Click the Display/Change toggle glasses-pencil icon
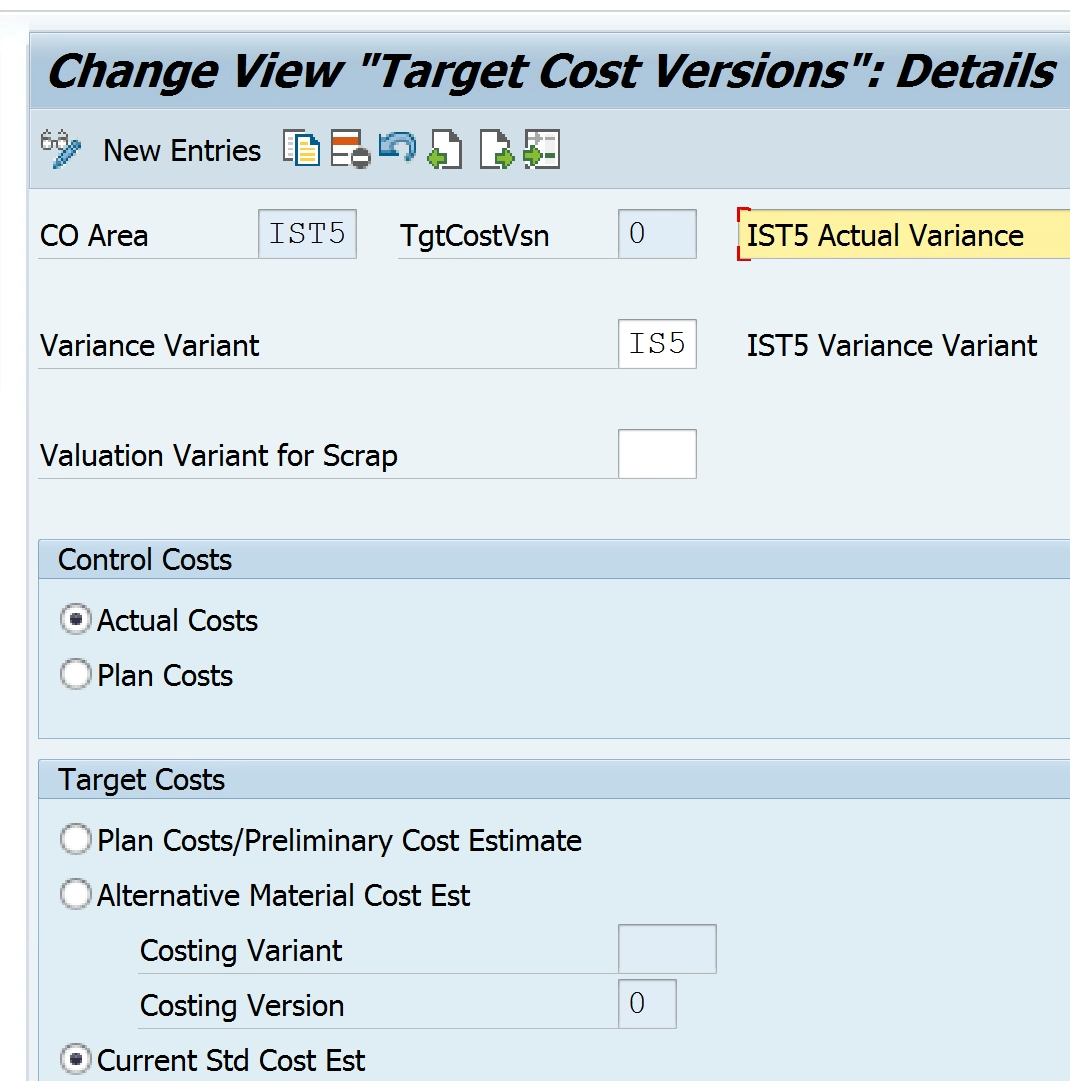1070x1081 pixels. click(60, 150)
